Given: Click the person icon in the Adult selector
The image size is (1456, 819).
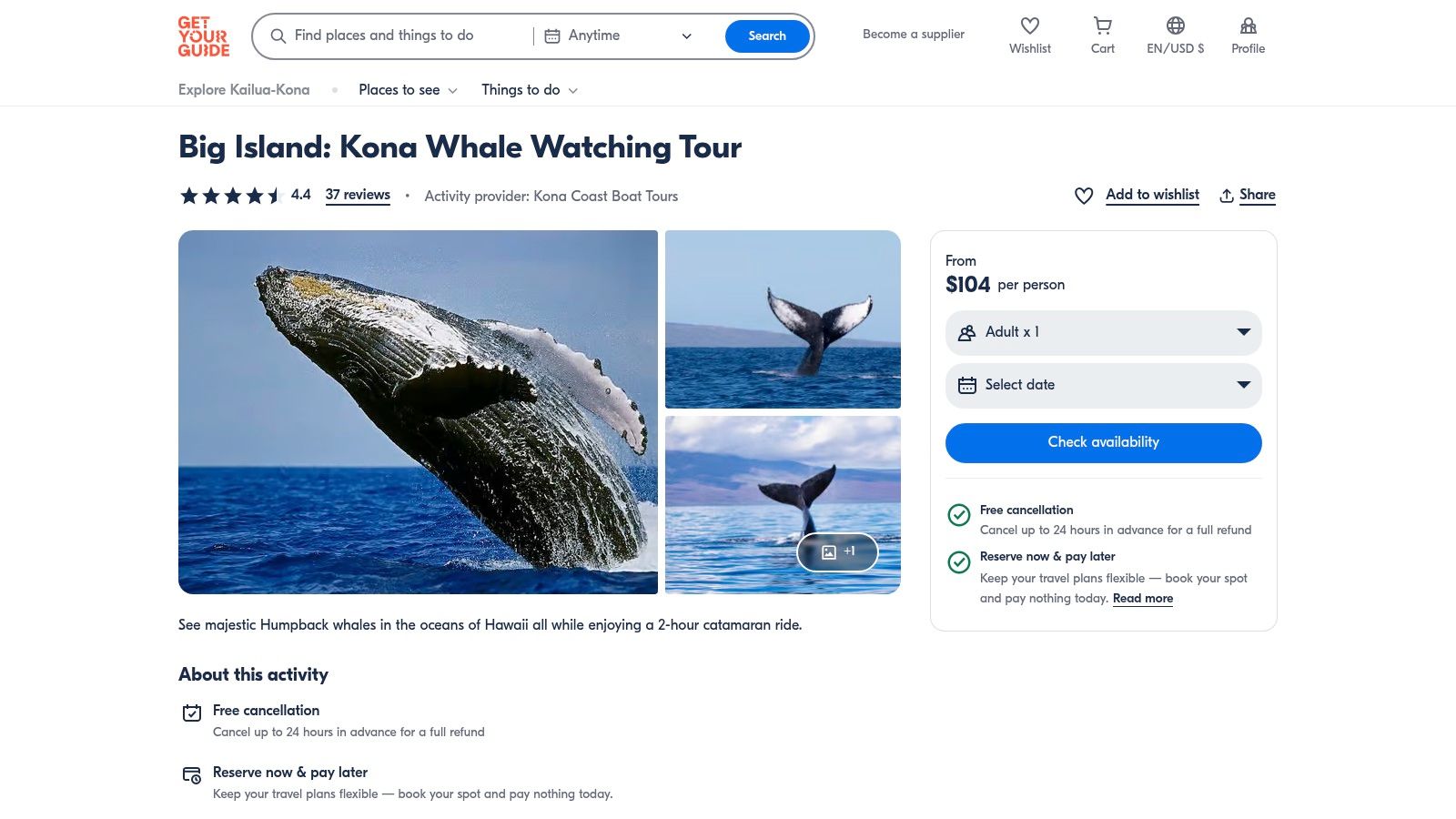Looking at the screenshot, I should (x=968, y=332).
